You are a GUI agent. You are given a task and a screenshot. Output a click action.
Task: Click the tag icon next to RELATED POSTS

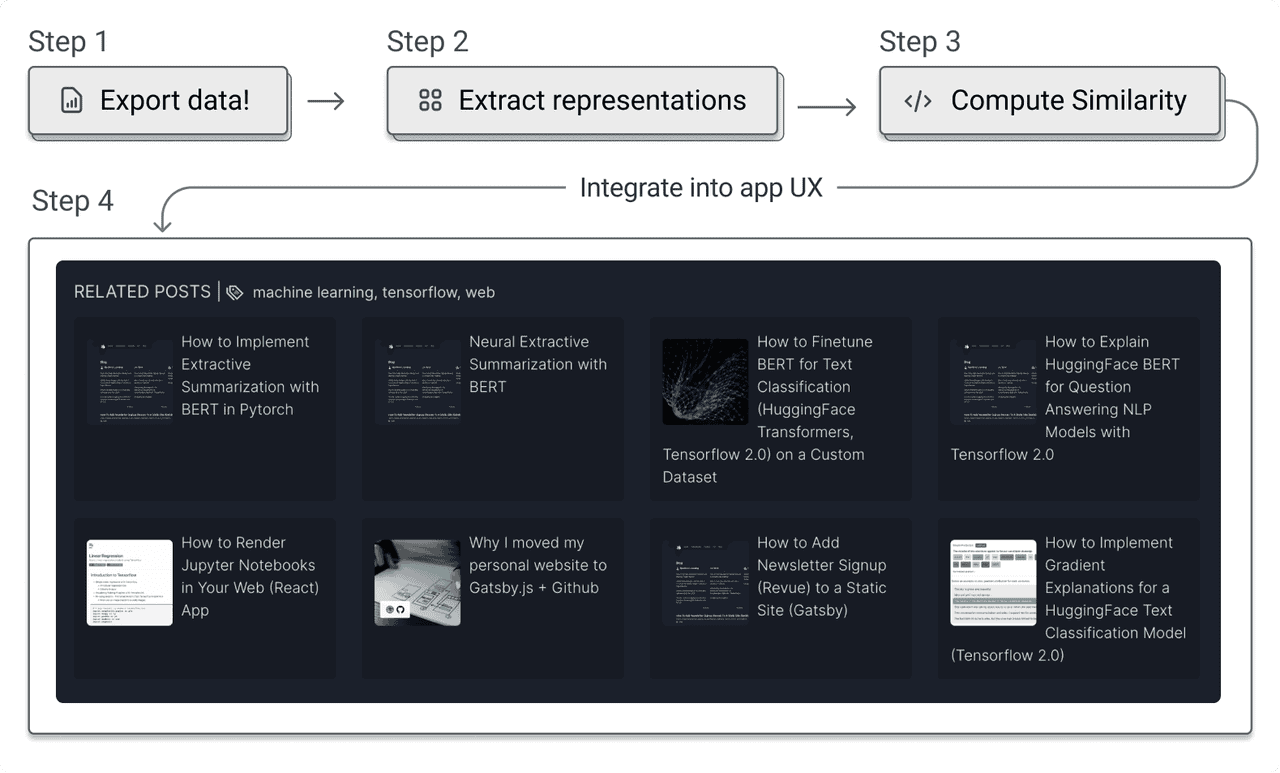234,292
